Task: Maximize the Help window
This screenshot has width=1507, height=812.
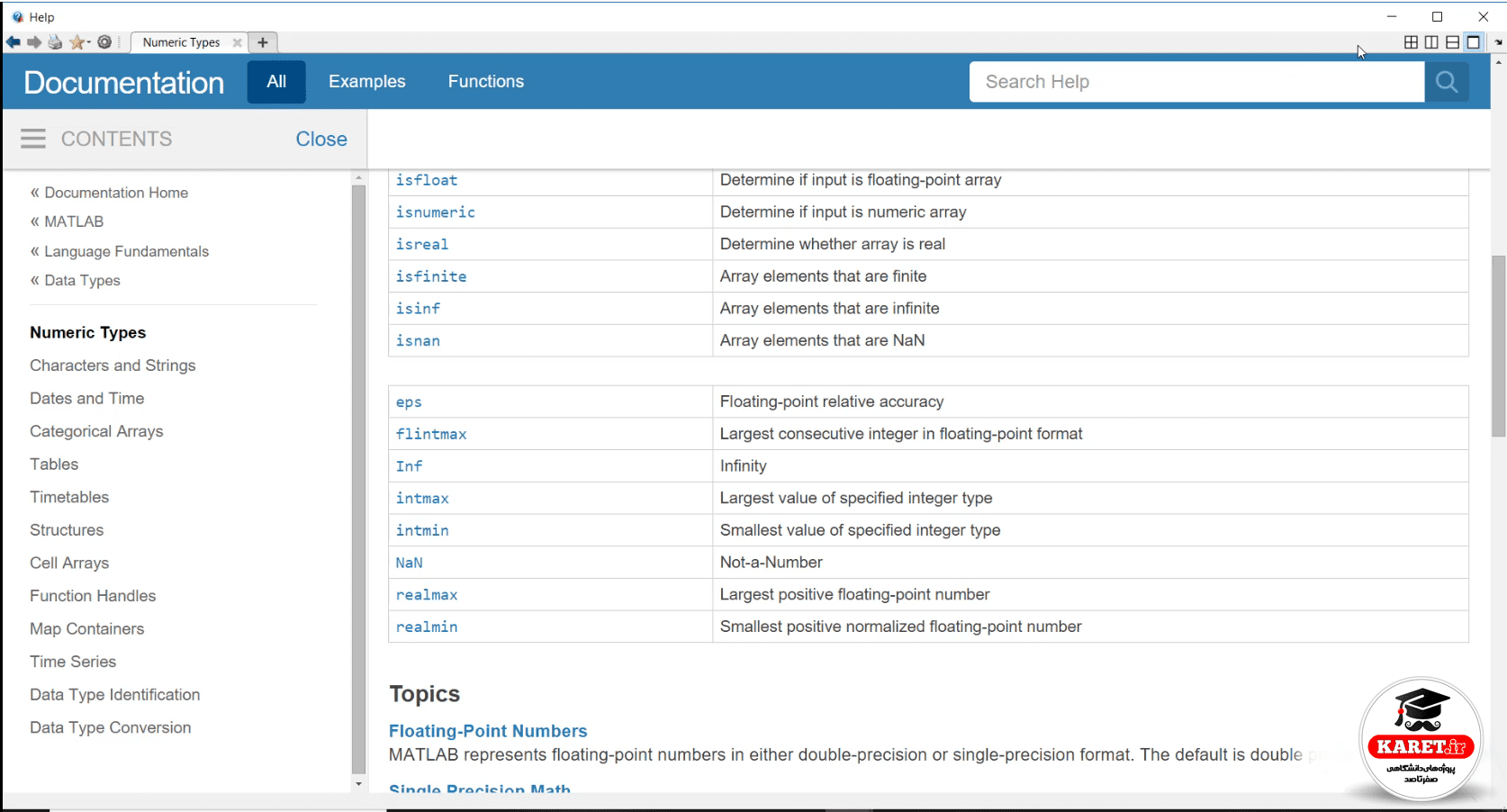Action: 1438,17
